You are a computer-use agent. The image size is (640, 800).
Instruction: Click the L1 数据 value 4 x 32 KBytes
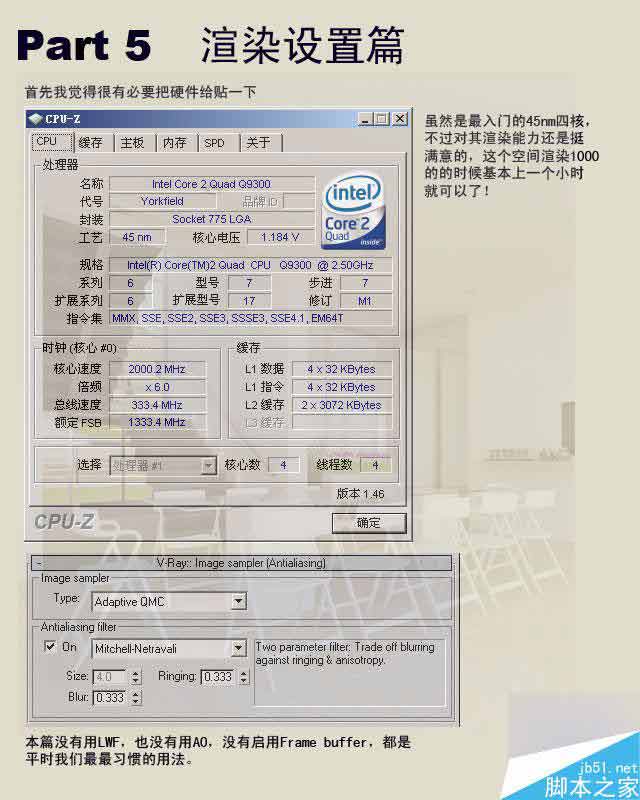342,369
